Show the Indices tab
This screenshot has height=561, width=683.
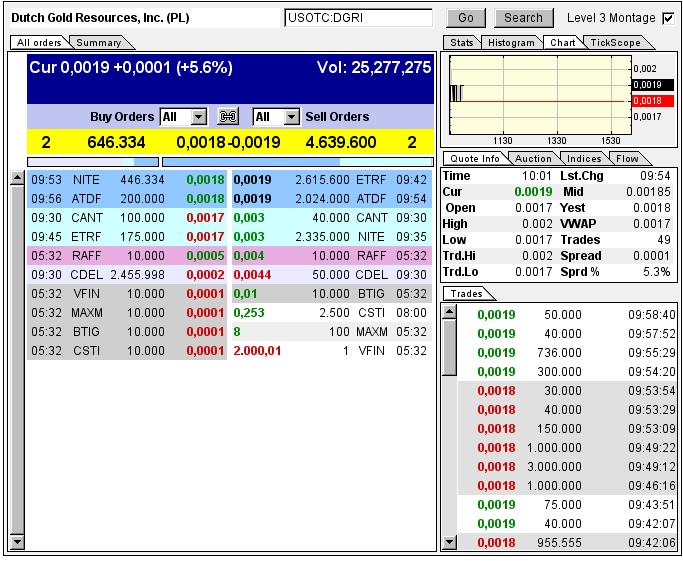(583, 158)
